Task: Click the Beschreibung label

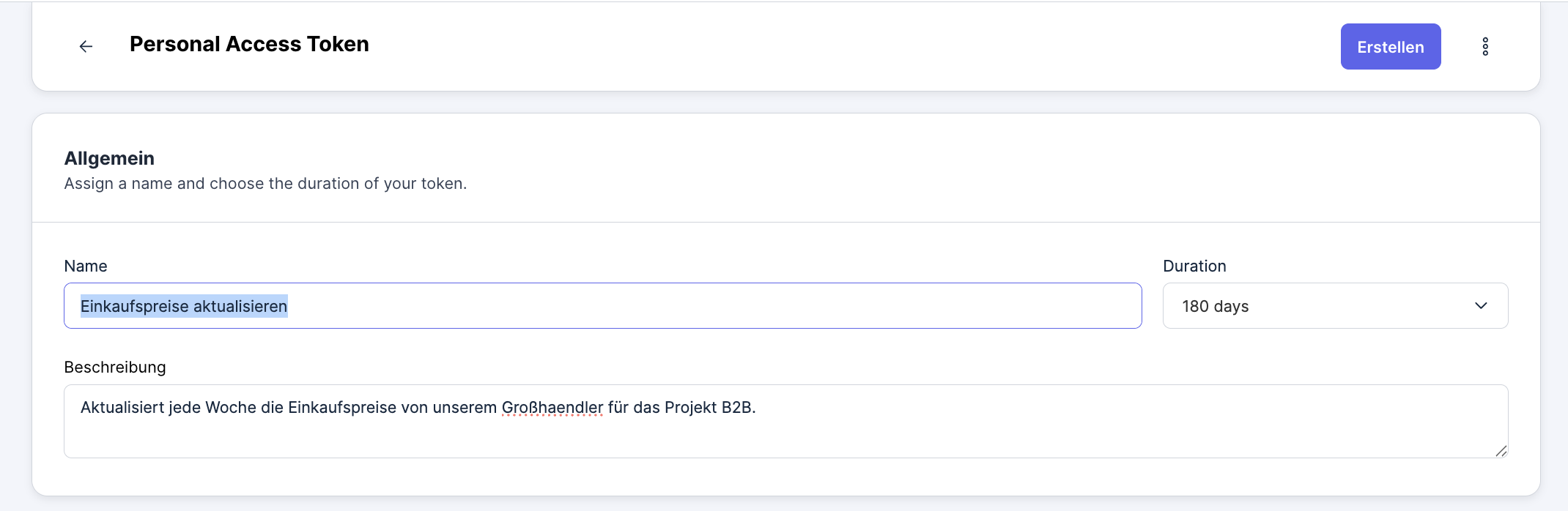Action: coord(115,367)
